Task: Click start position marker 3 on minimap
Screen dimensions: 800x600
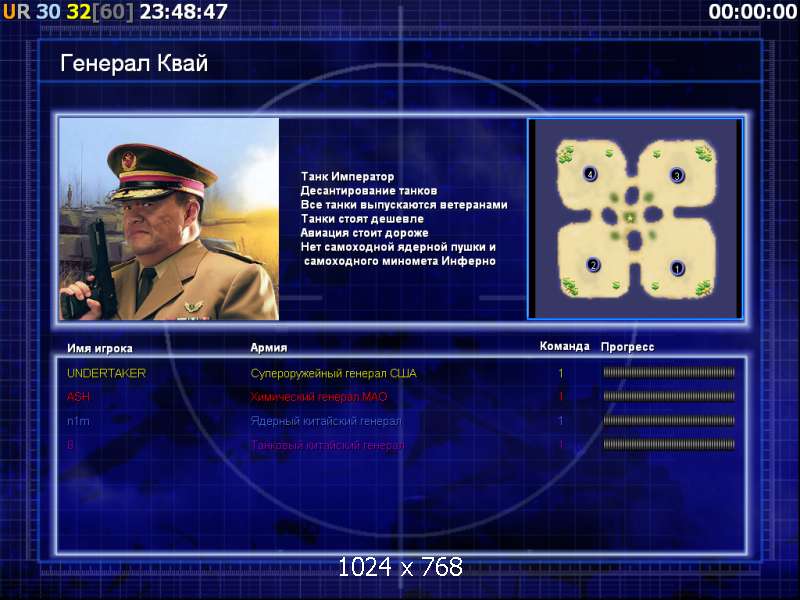Action: coord(677,176)
